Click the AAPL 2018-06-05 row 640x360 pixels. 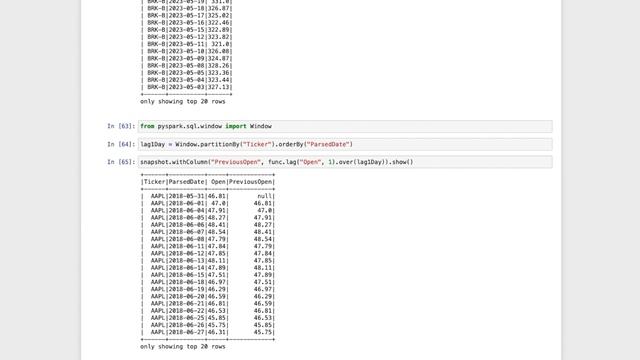point(208,218)
